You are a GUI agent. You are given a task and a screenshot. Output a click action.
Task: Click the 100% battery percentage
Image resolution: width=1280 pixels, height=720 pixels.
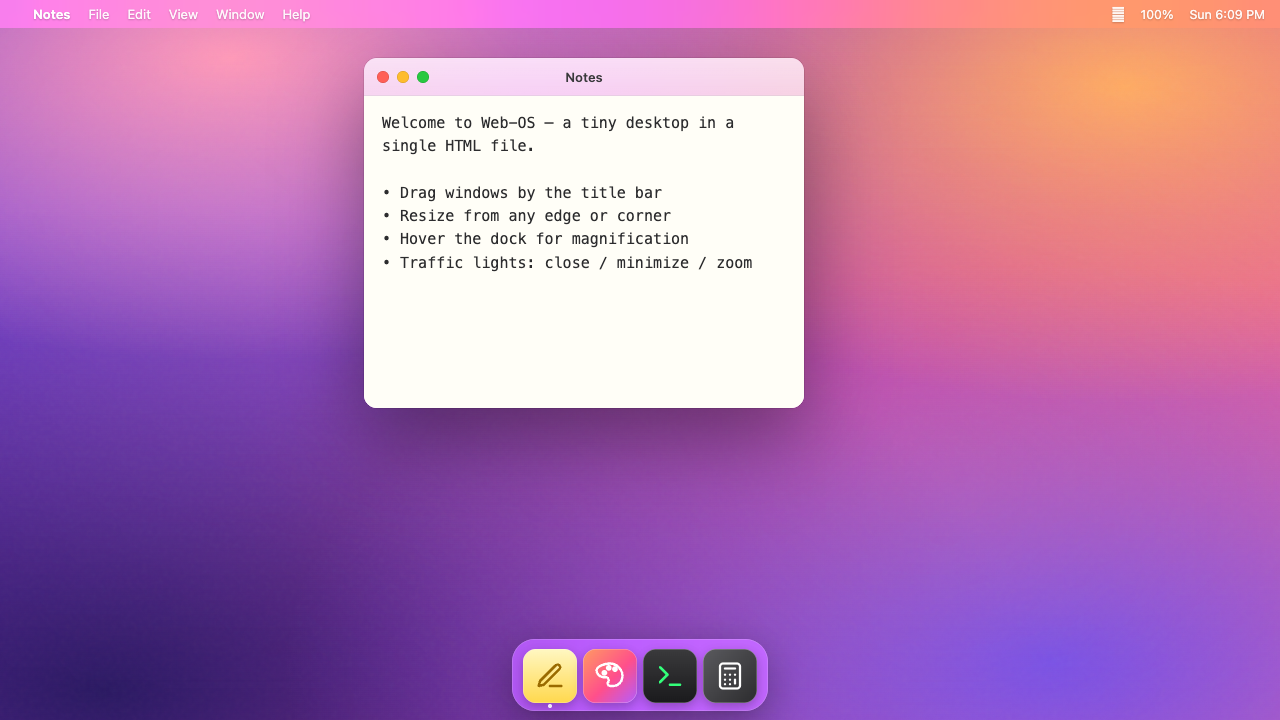click(x=1157, y=14)
